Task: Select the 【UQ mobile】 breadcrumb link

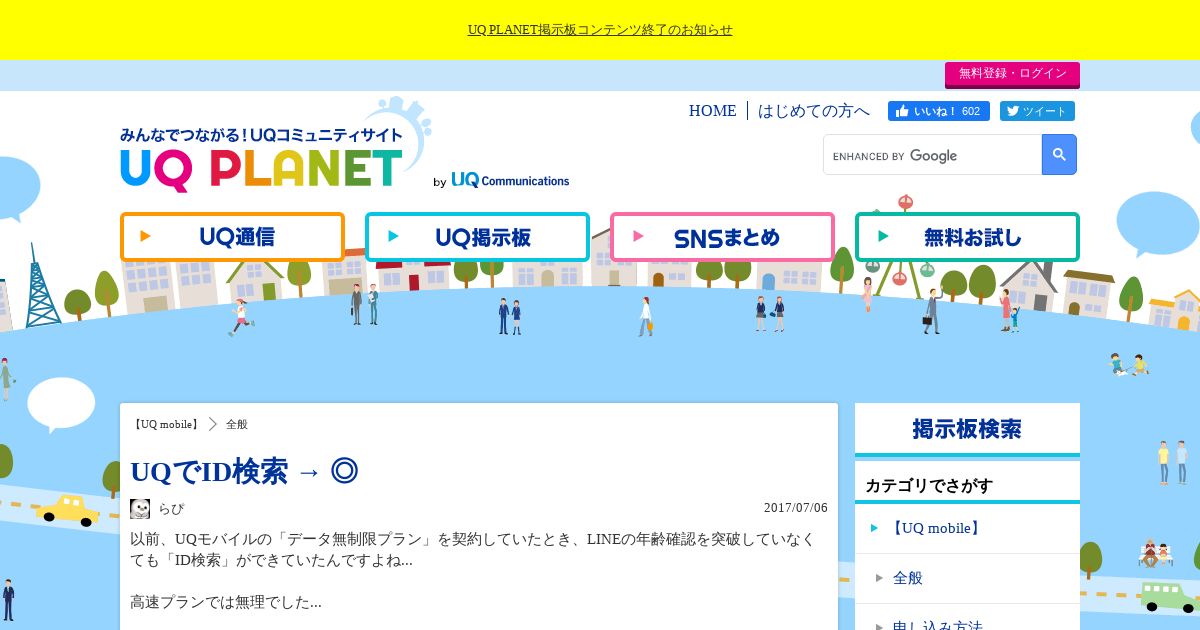Action: click(166, 424)
